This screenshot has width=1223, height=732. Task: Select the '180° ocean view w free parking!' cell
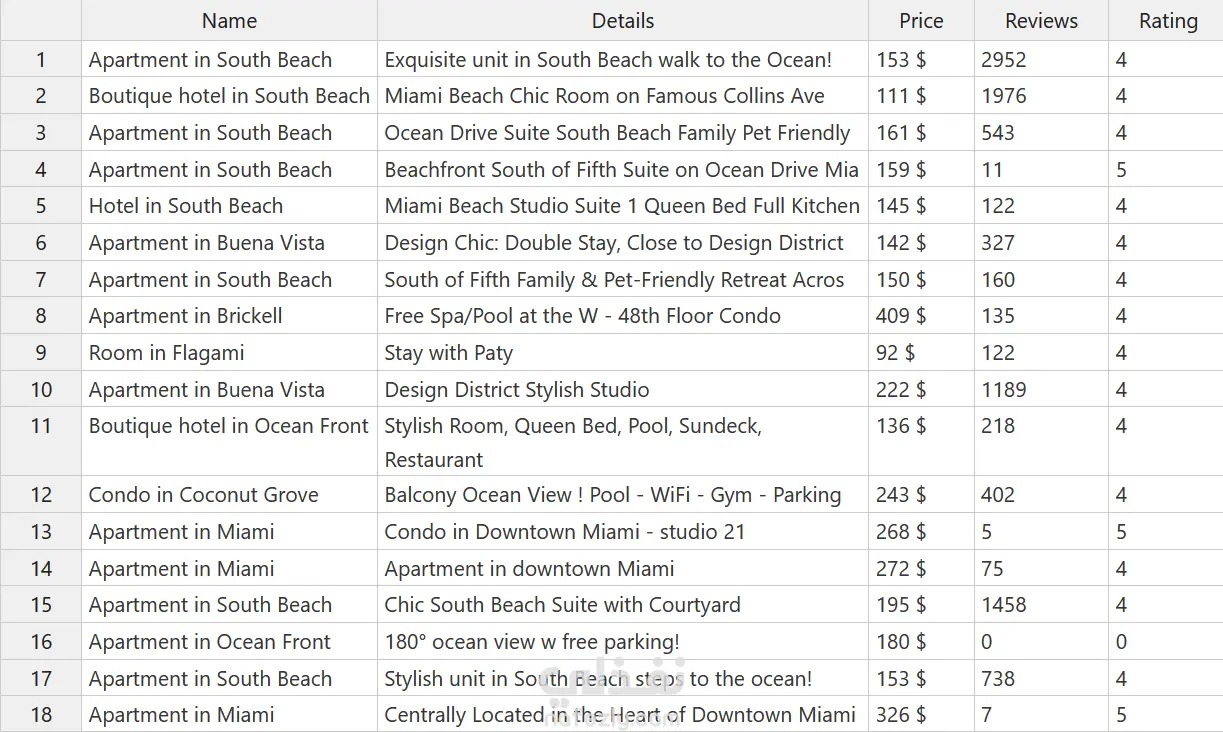532,642
